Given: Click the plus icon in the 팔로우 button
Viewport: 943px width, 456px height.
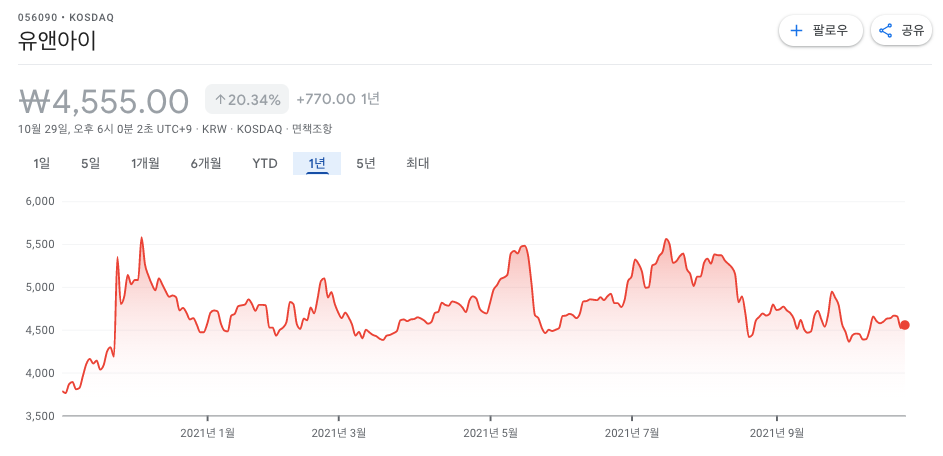Looking at the screenshot, I should click(796, 31).
